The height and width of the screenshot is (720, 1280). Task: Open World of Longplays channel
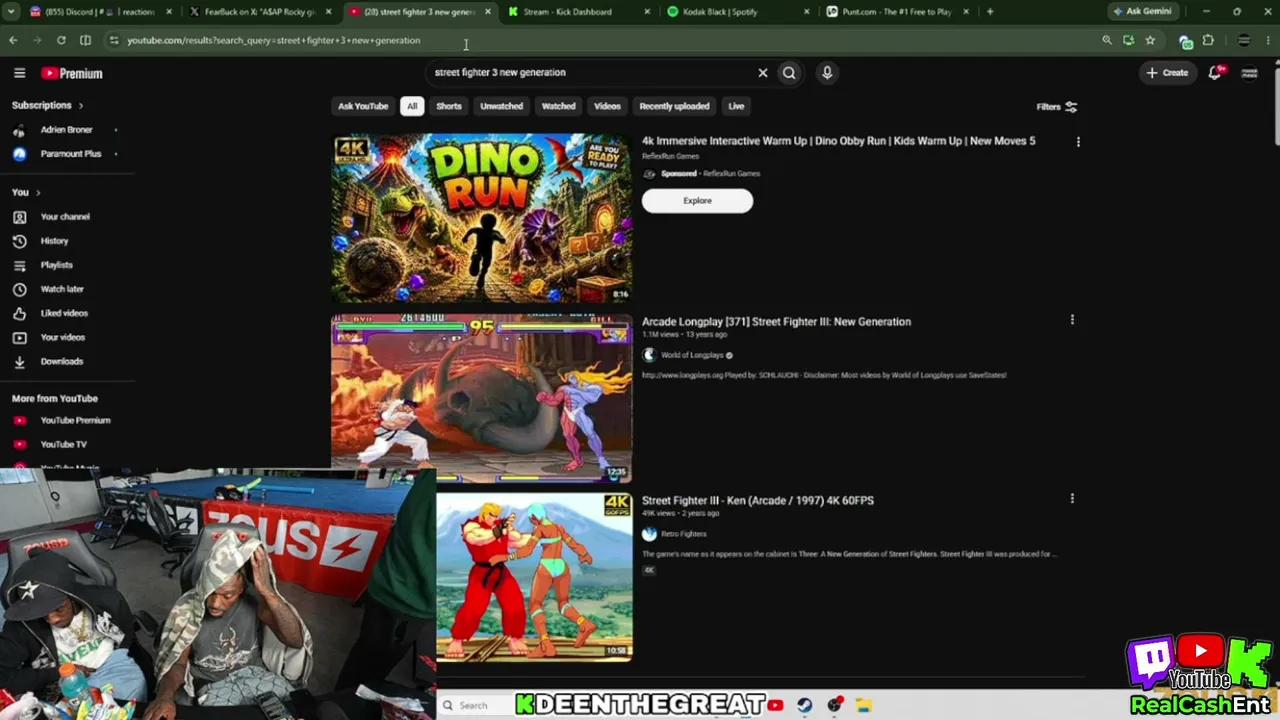point(691,355)
